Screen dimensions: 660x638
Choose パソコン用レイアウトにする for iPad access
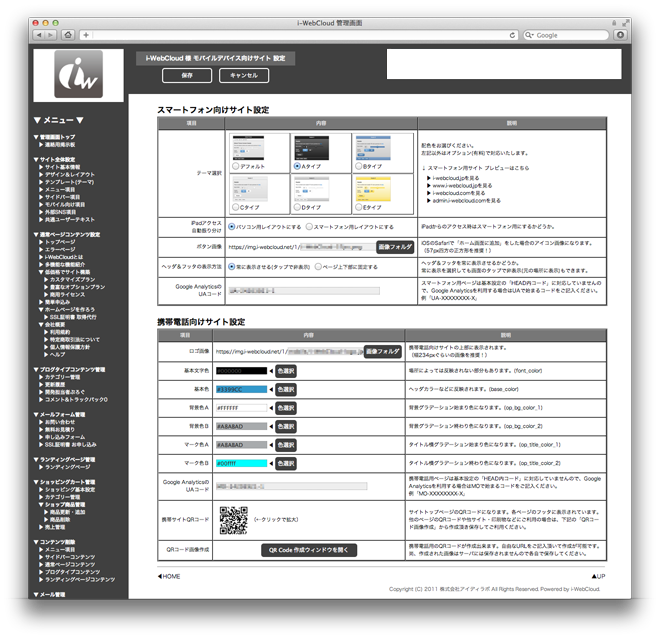(232, 227)
